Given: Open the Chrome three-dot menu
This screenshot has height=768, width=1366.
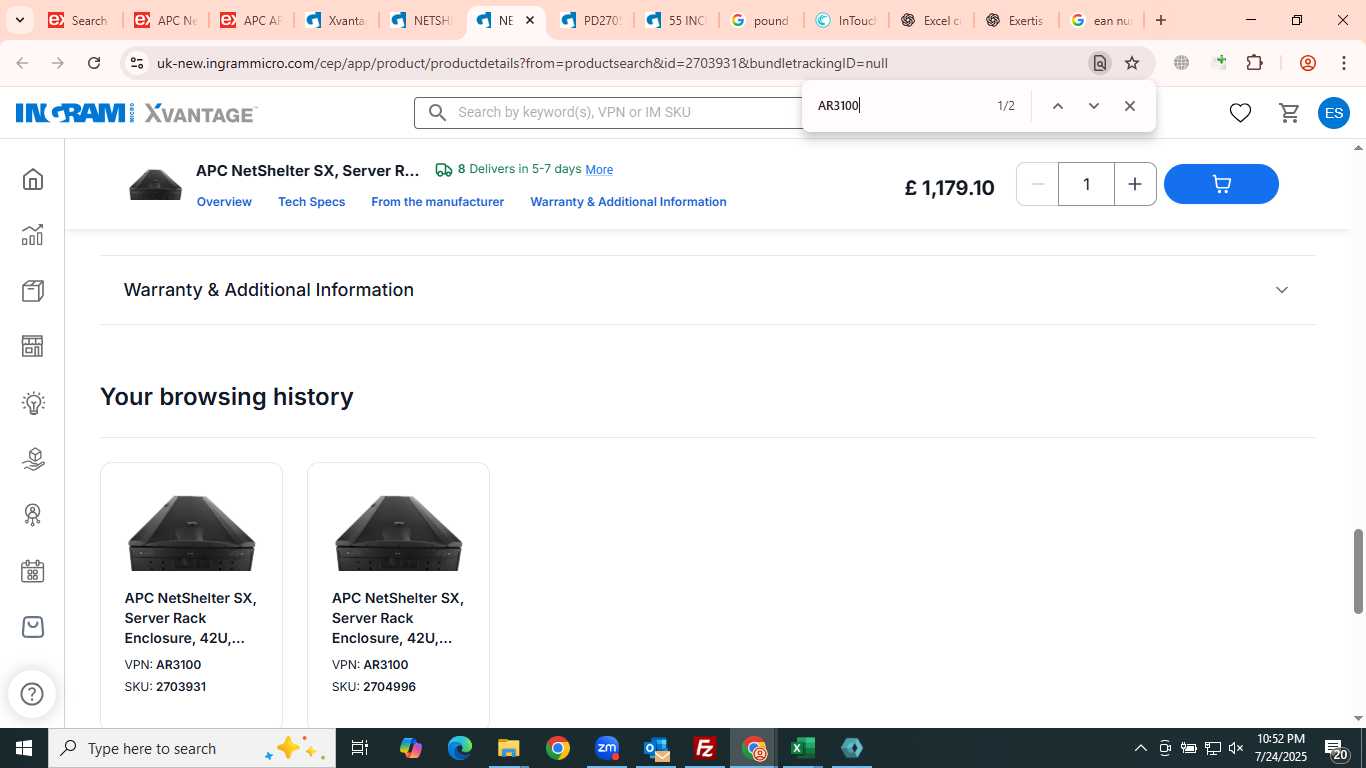Looking at the screenshot, I should (x=1343, y=63).
